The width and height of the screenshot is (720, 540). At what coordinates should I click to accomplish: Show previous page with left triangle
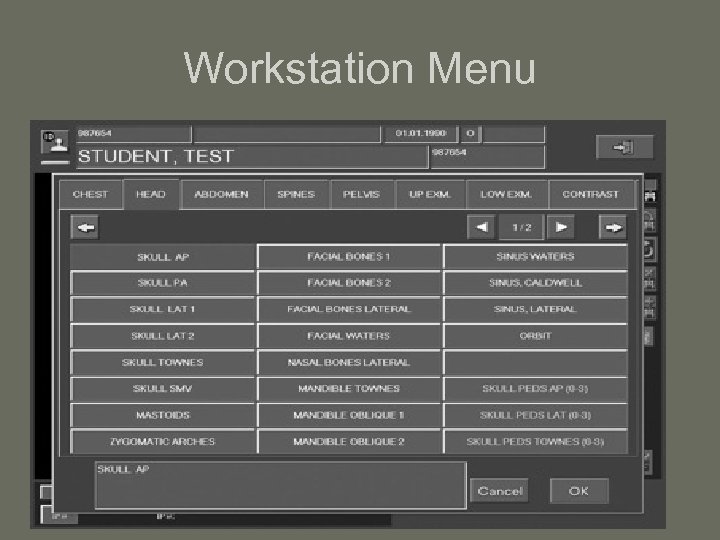481,227
